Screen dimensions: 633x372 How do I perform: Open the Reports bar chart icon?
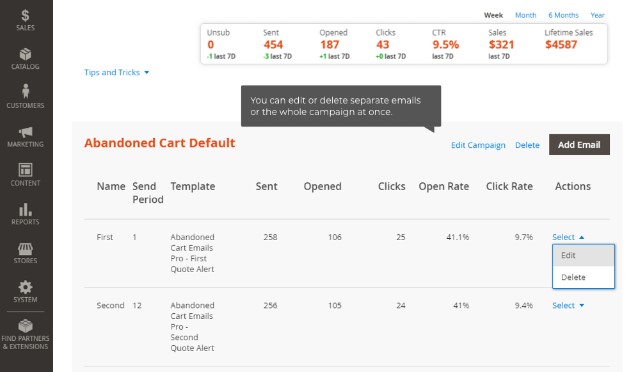tap(25, 210)
